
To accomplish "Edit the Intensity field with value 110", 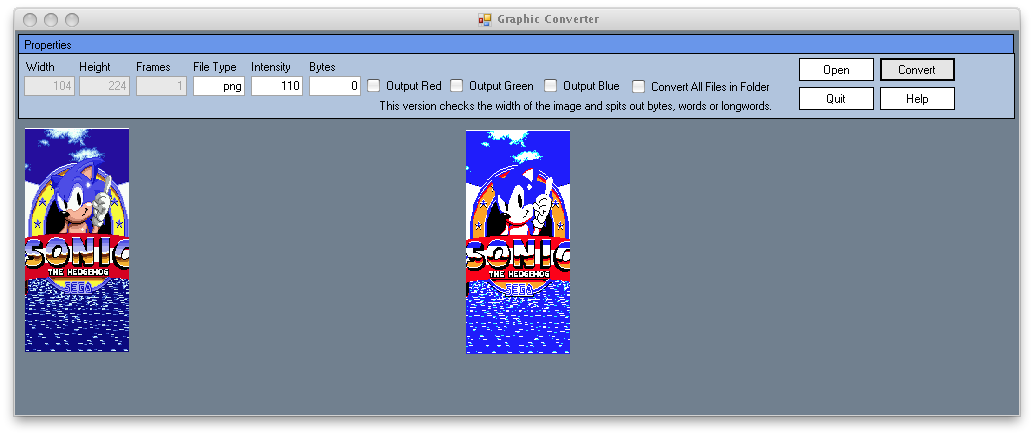I will tap(277, 86).
